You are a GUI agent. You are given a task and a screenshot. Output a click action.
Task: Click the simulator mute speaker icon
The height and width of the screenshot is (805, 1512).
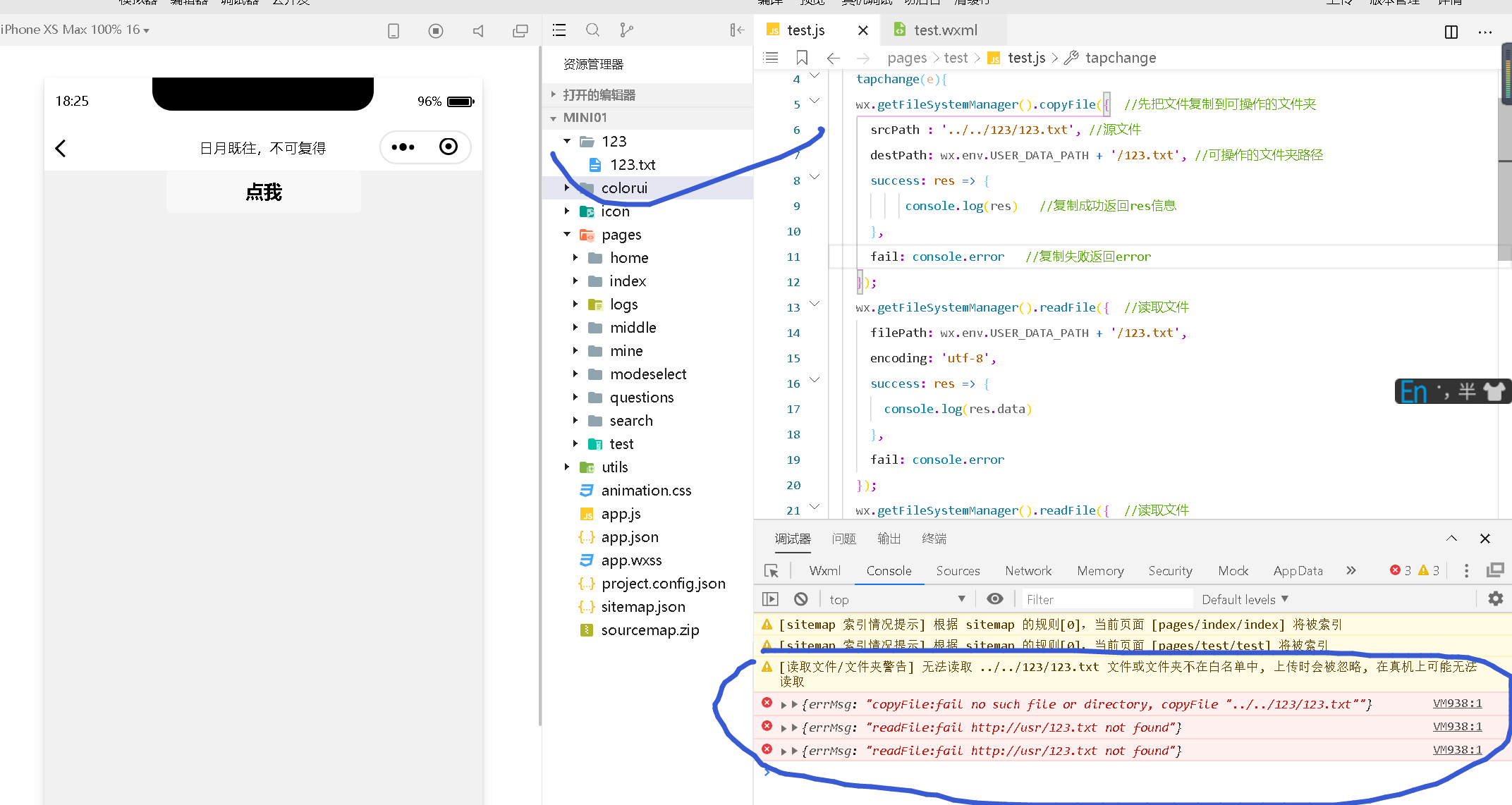pos(478,31)
